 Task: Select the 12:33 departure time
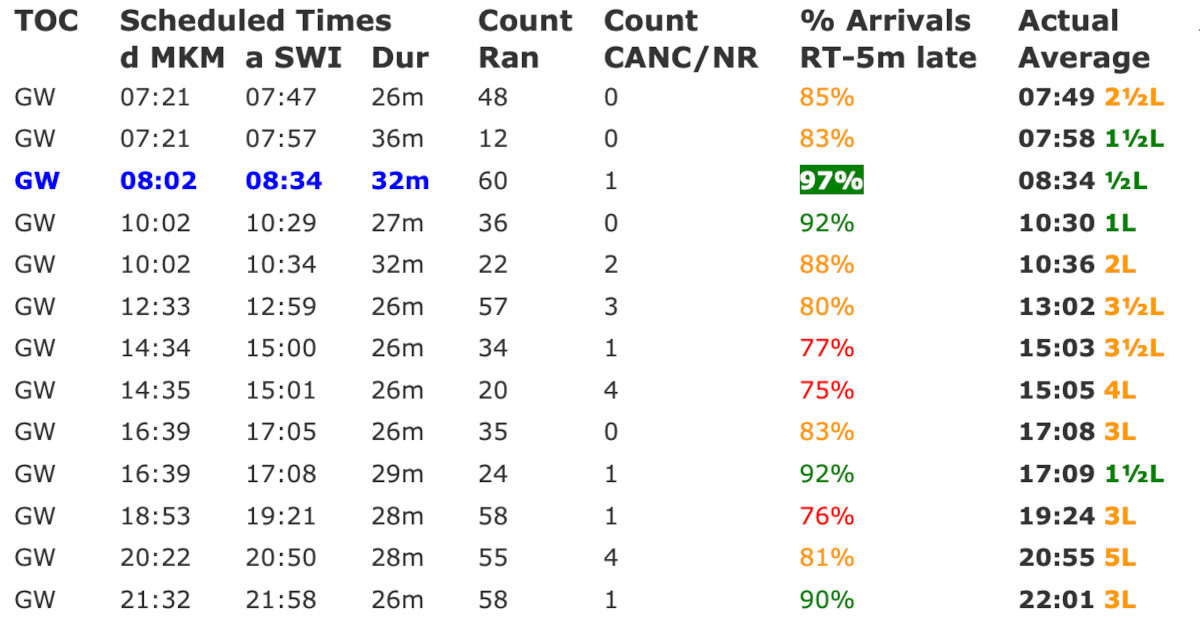coord(155,306)
